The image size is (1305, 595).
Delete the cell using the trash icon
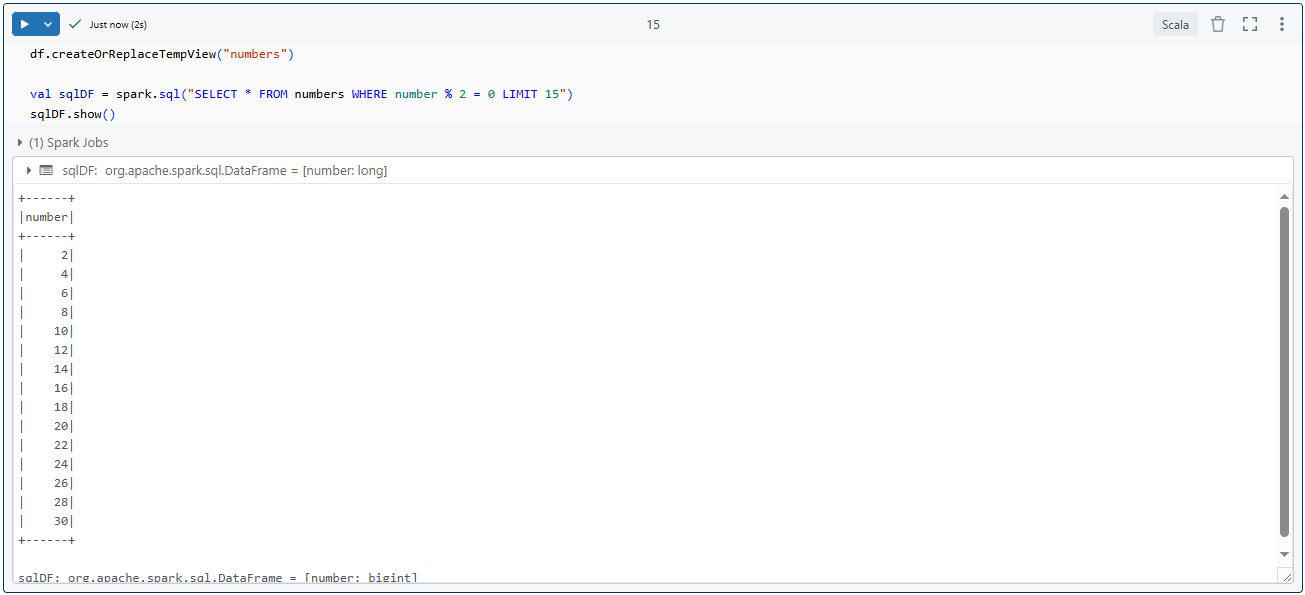[1217, 23]
